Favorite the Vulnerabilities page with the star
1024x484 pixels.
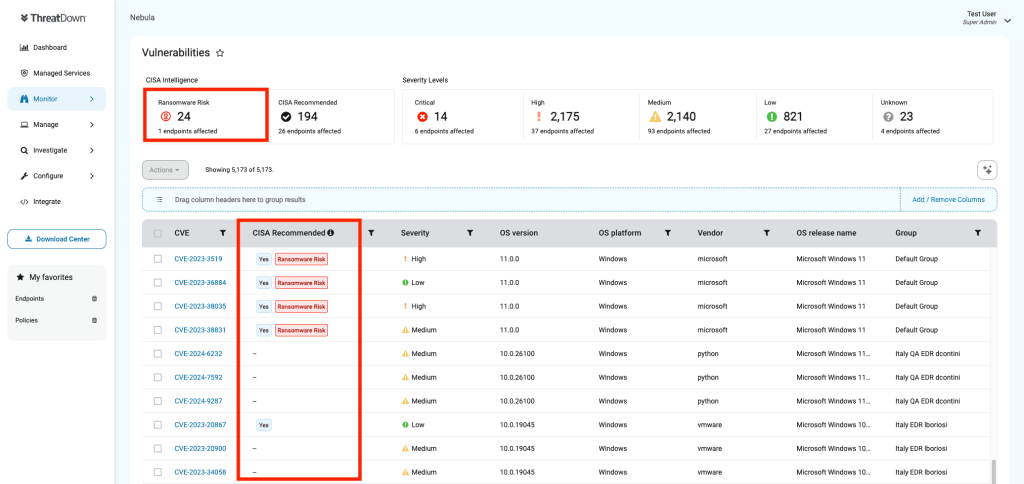[220, 53]
